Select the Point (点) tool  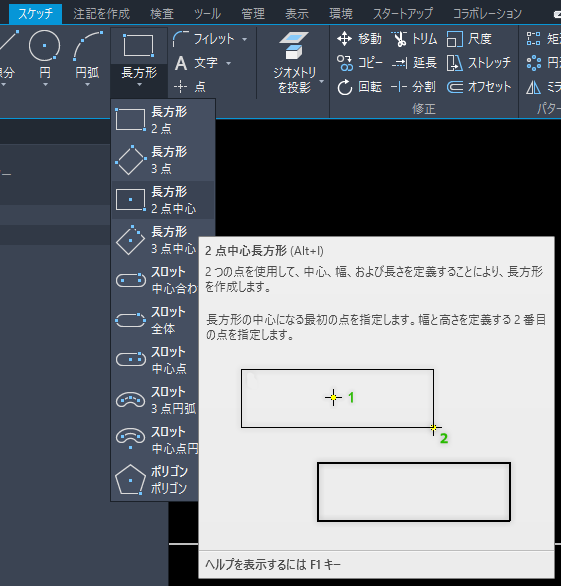[x=190, y=87]
